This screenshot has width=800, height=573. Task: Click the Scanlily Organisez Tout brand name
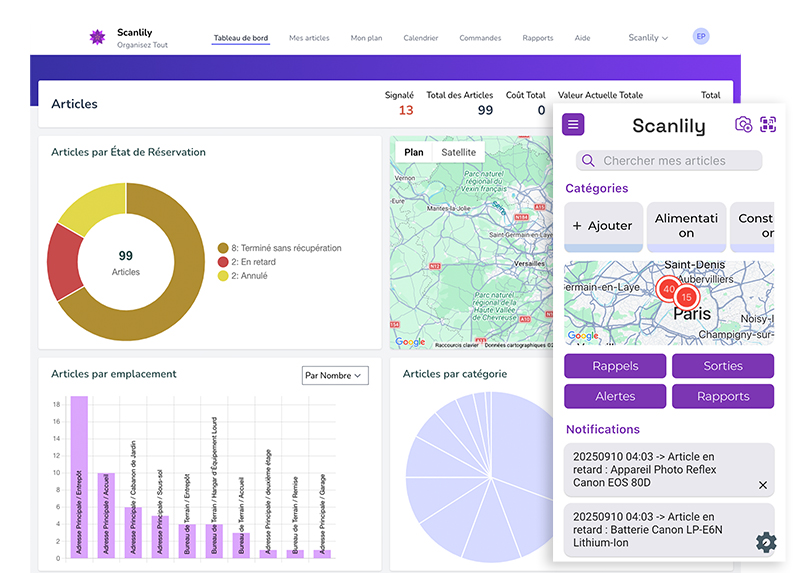[142, 38]
